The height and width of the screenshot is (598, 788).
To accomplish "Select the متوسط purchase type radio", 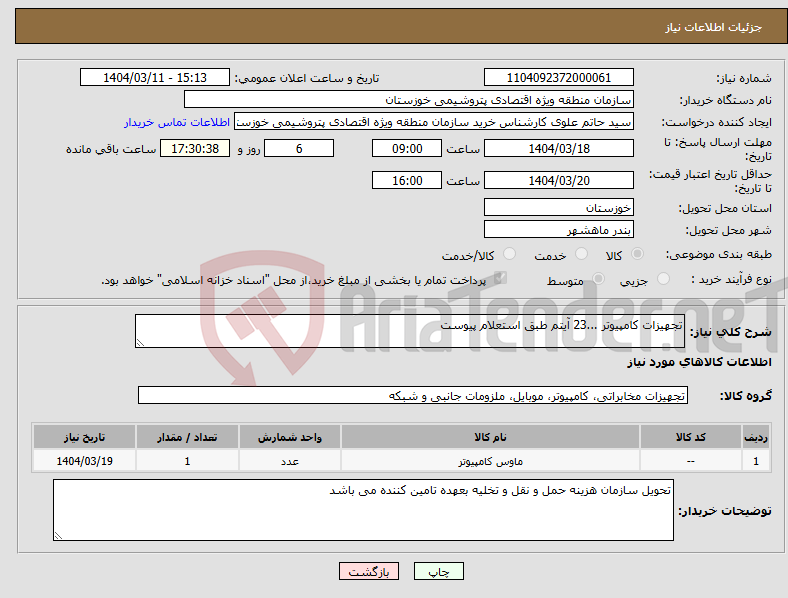I will [598, 278].
